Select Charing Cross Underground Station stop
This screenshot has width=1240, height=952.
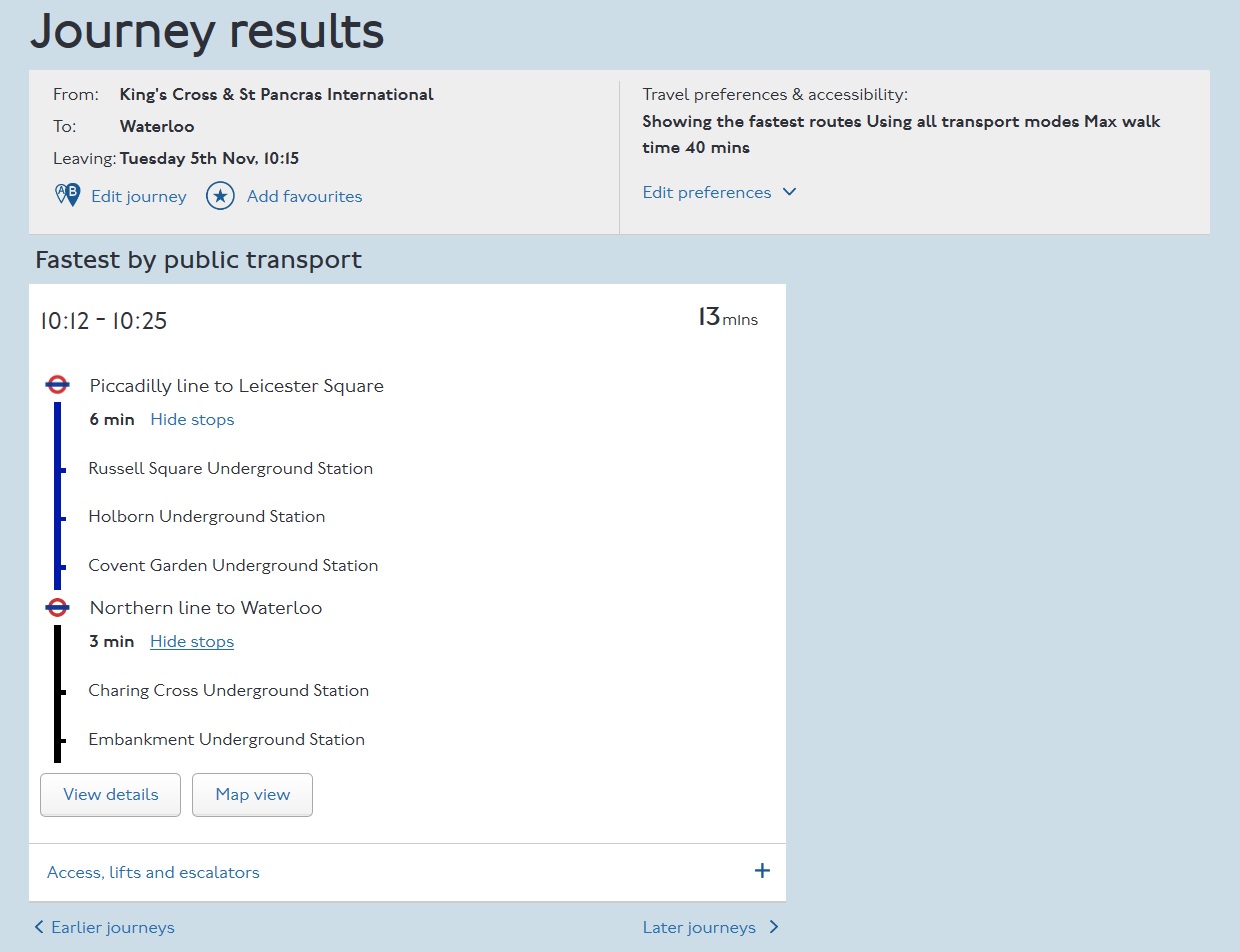(x=228, y=691)
